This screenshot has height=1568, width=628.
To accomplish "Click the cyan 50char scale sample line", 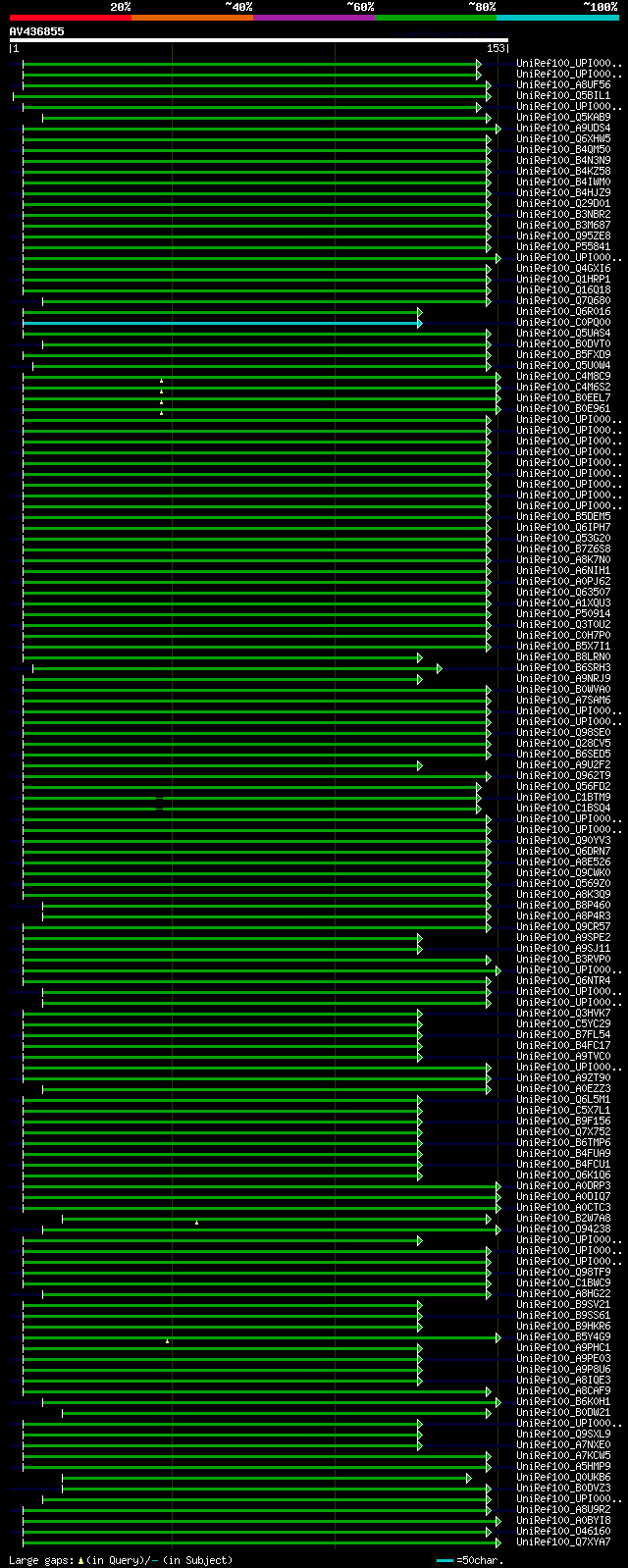I will click(445, 1560).
